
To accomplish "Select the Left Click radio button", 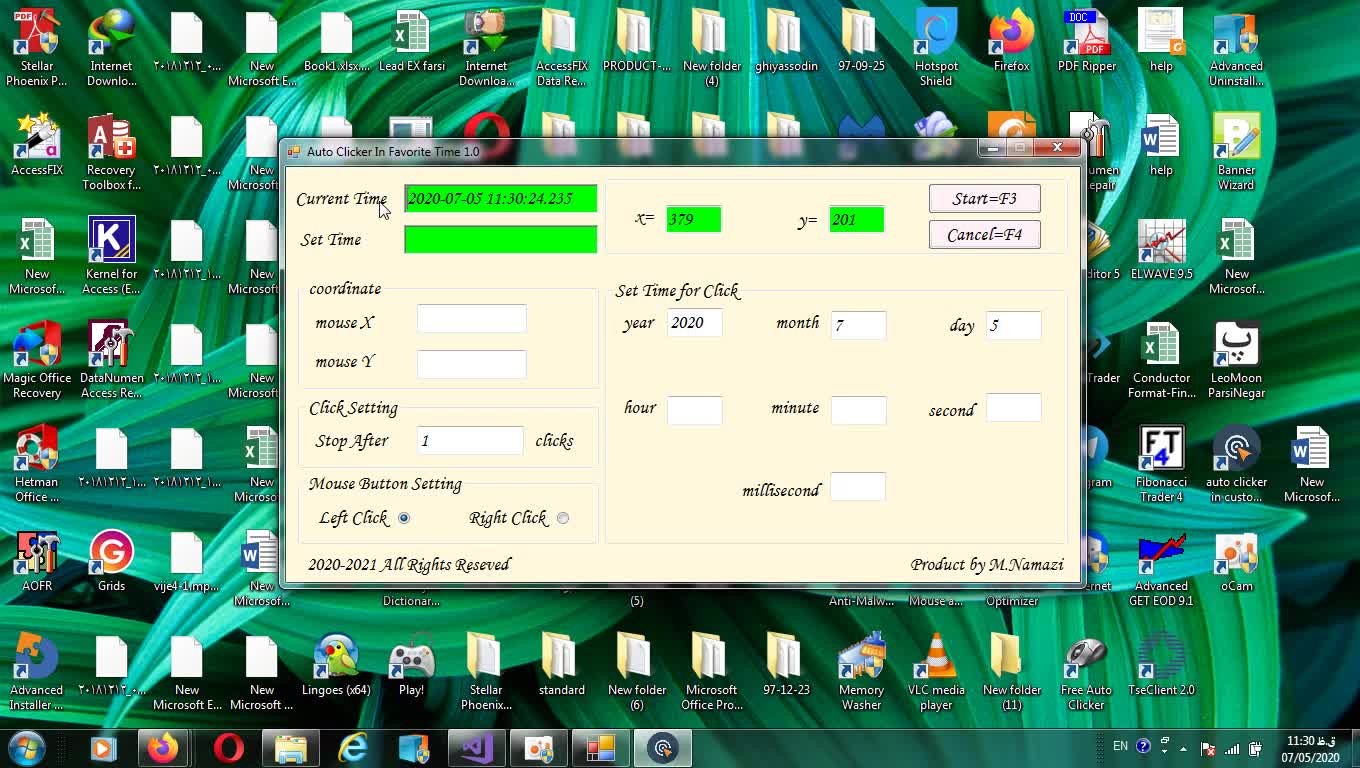I will click(404, 518).
